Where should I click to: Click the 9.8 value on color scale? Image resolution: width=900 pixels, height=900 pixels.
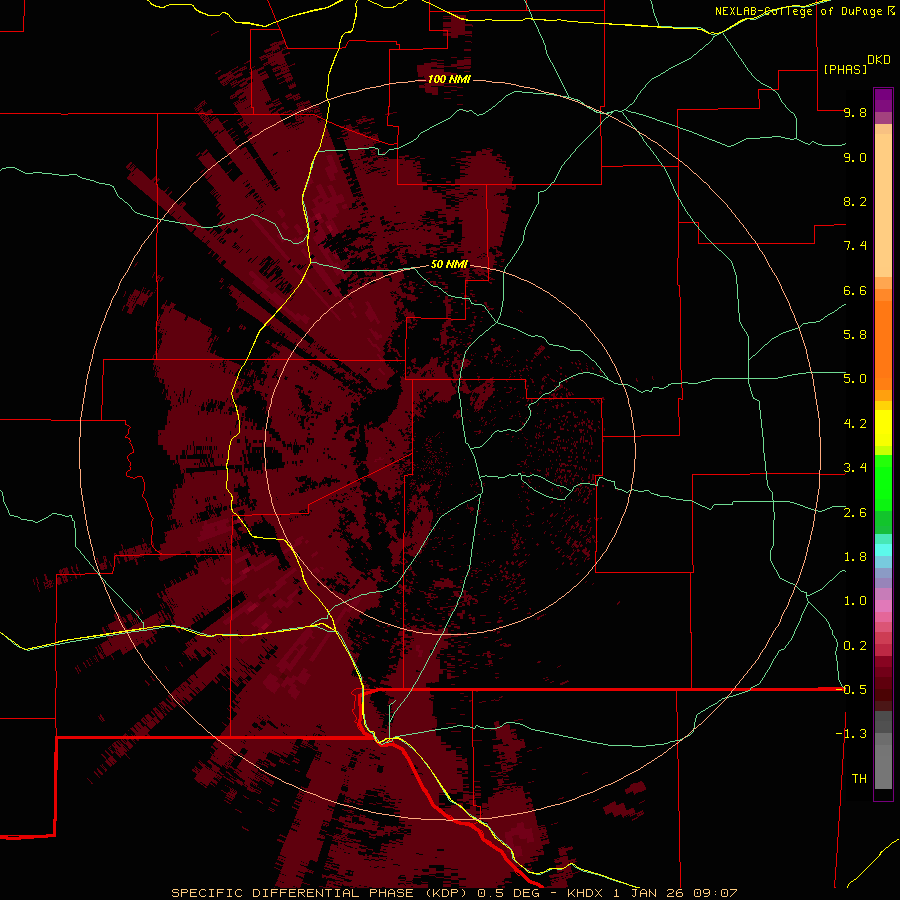tap(855, 113)
